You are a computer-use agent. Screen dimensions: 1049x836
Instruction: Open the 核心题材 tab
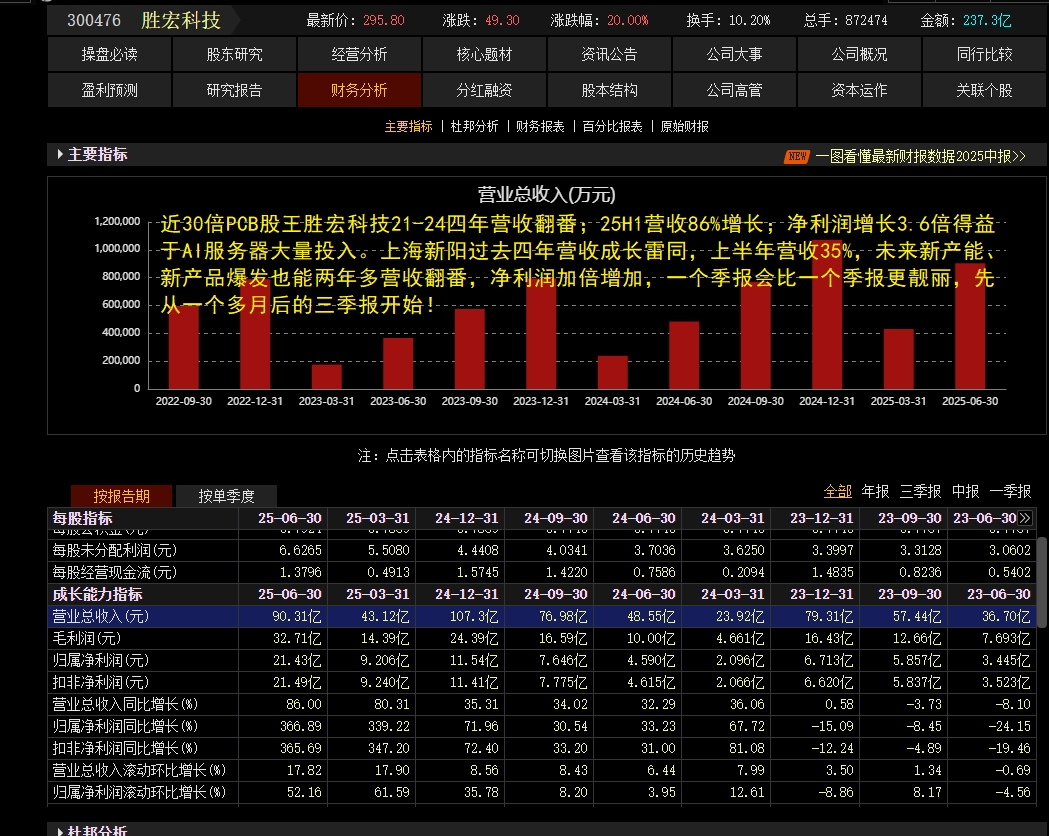tap(484, 55)
